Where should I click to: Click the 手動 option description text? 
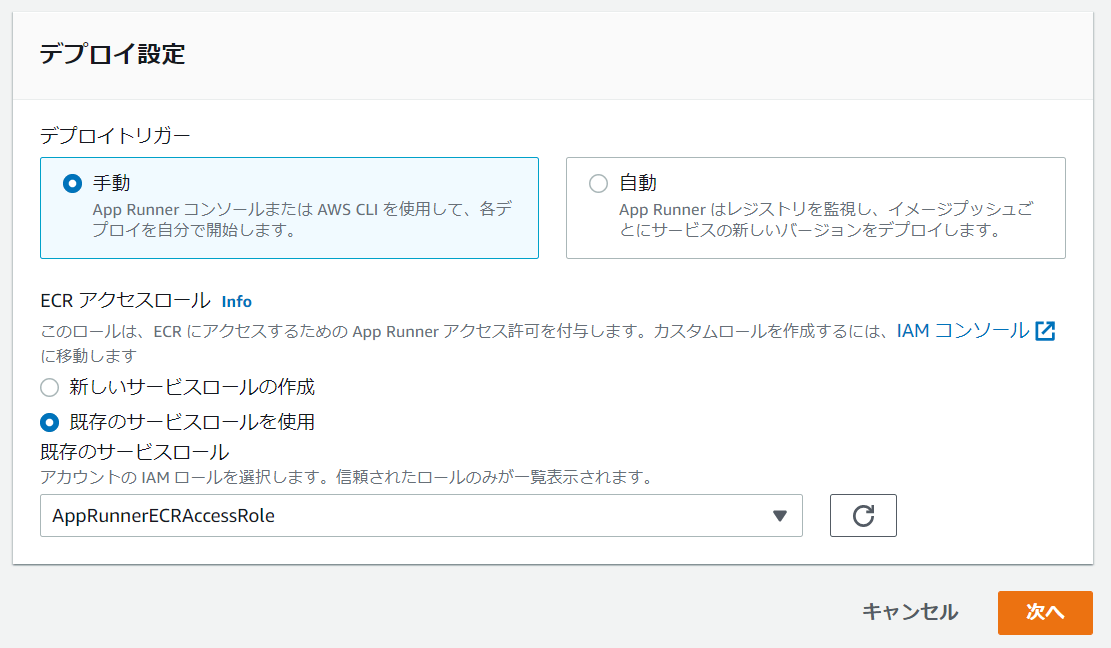pos(303,220)
